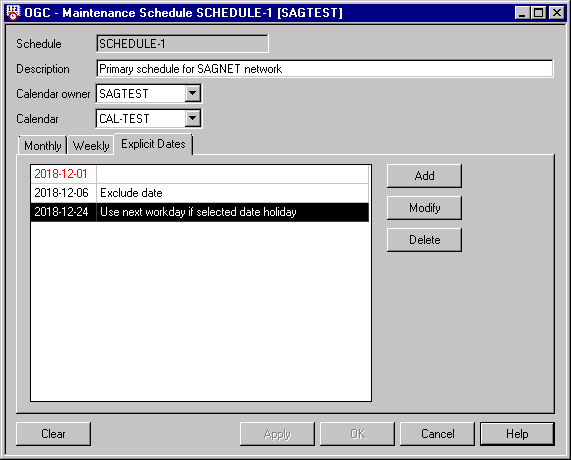Maximize the Maintenance Schedule window
571x460 pixels.
click(538, 13)
